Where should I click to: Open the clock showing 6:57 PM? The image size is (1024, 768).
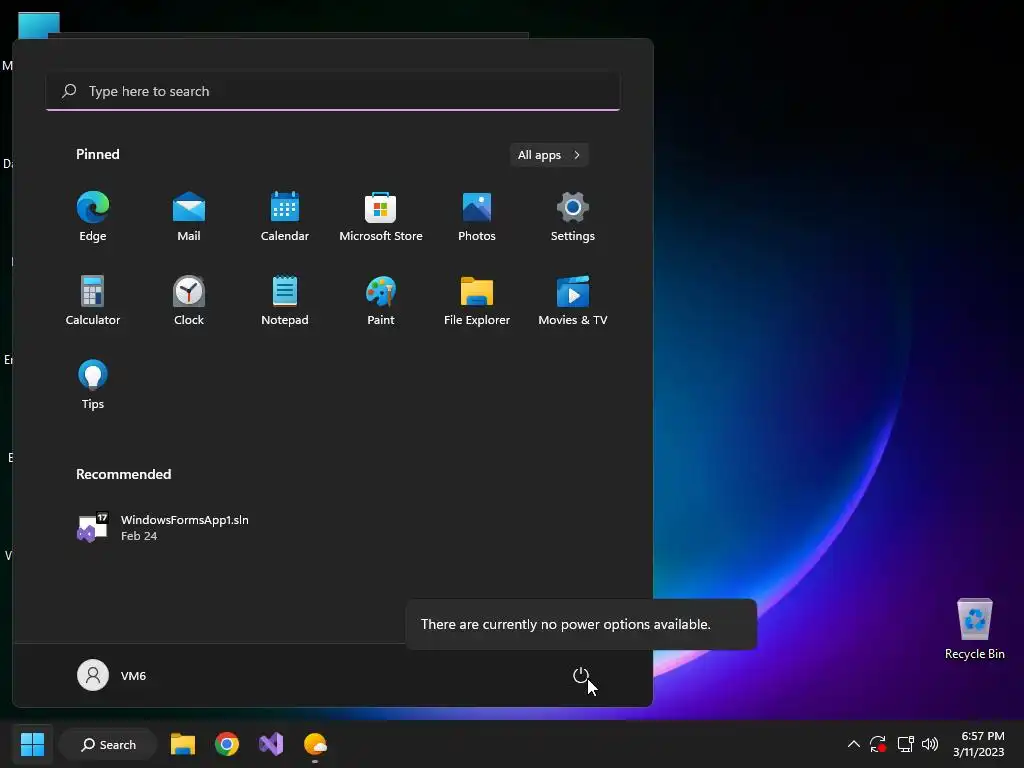point(978,744)
